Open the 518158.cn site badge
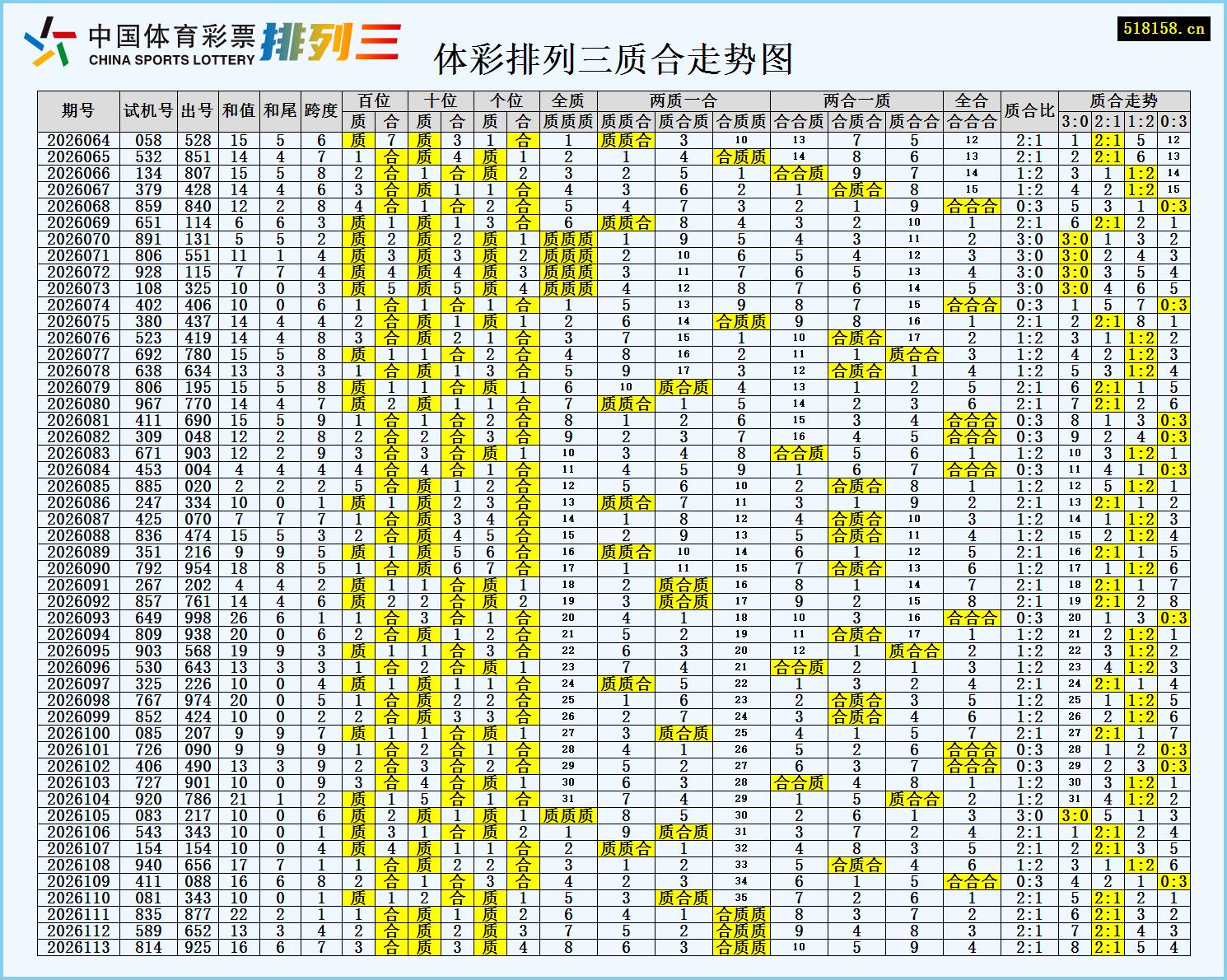 tap(1164, 28)
